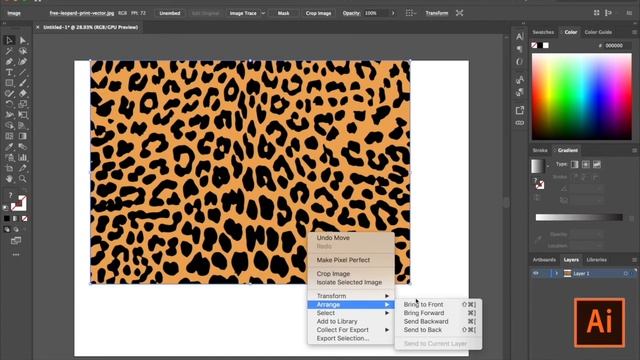Switch to the Swatches tab
Viewport: 640px width, 360px height.
point(543,32)
